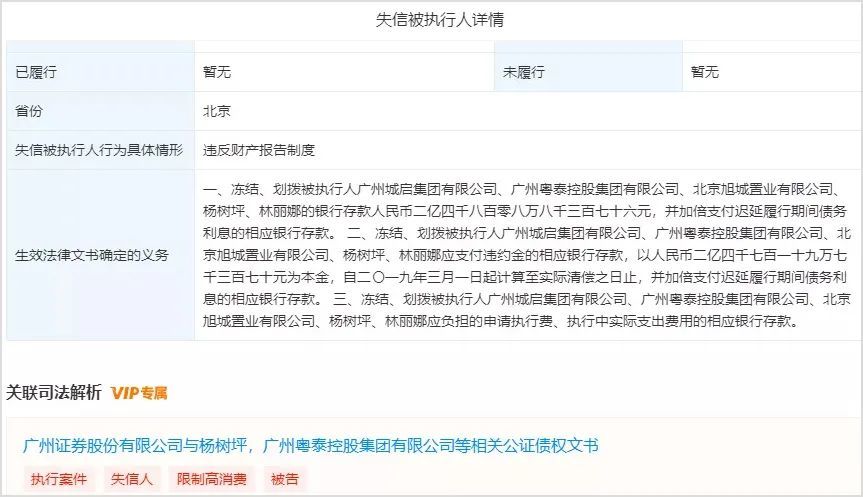The image size is (863, 497).
Task: Open the 广州证券股份有限公司与杨树坪 case link
Action: tap(310, 445)
